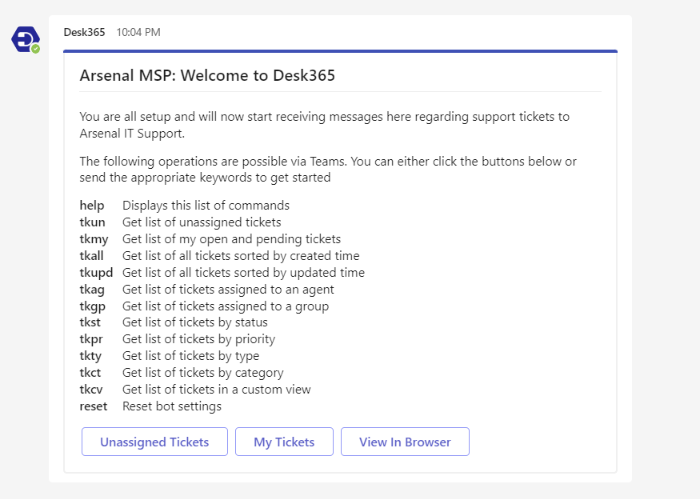
Task: Click the Desk365 bot avatar icon
Action: click(x=25, y=40)
